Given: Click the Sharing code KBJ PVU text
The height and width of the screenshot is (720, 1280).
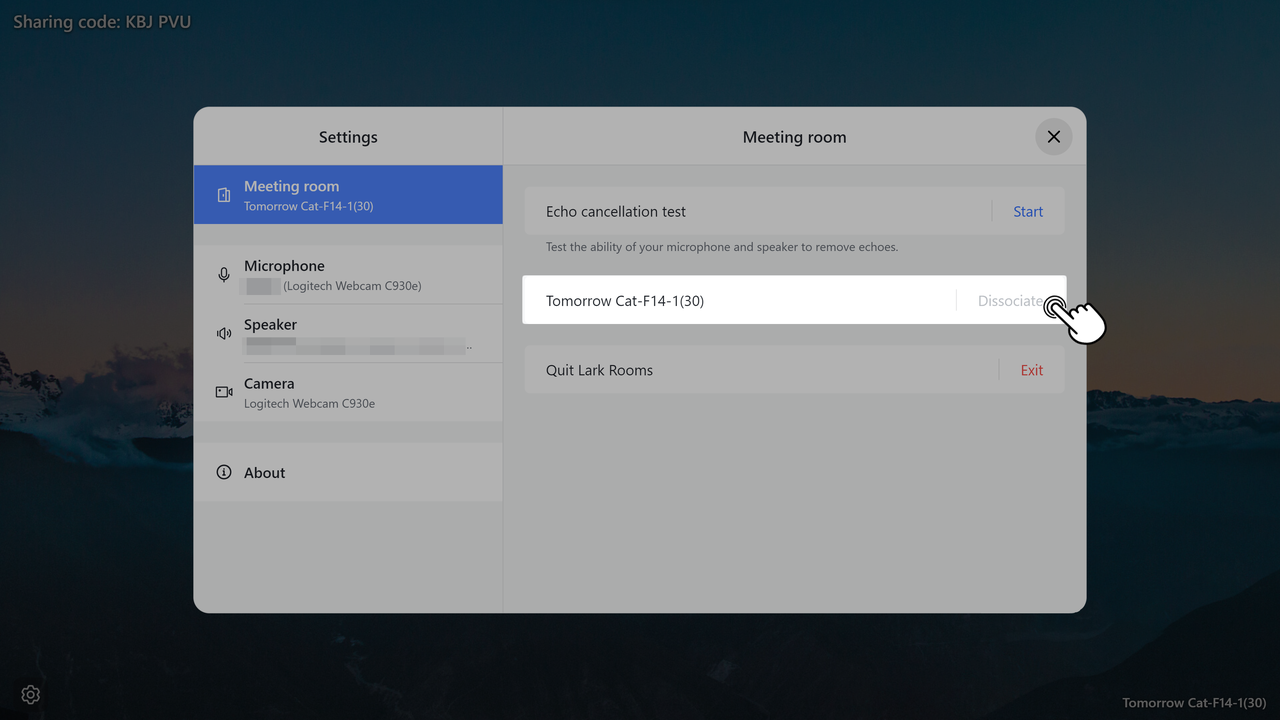Looking at the screenshot, I should point(102,21).
